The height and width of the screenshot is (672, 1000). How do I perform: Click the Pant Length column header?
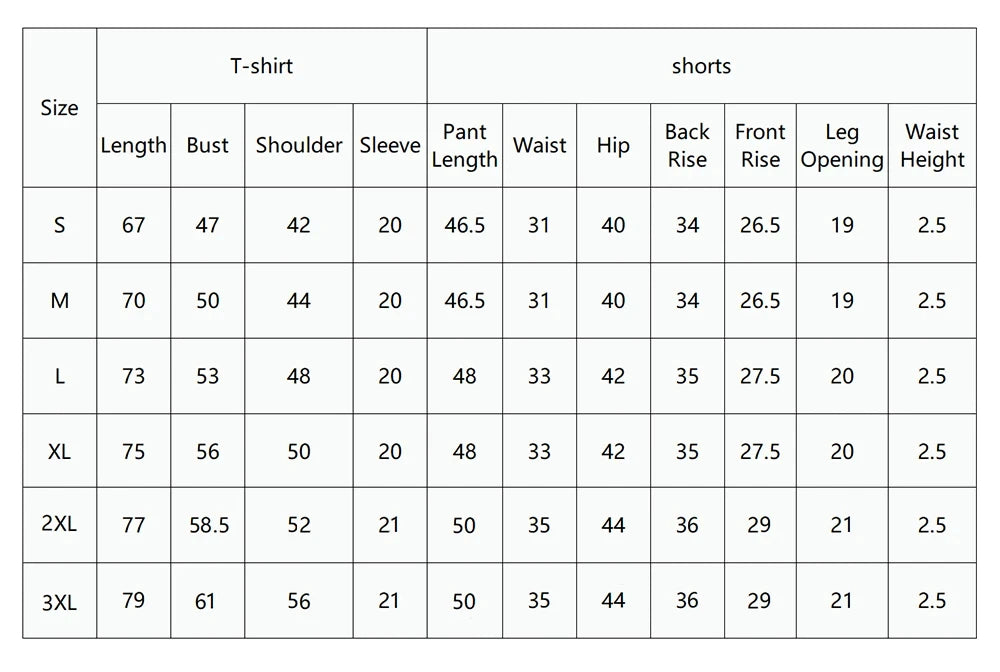coord(464,145)
